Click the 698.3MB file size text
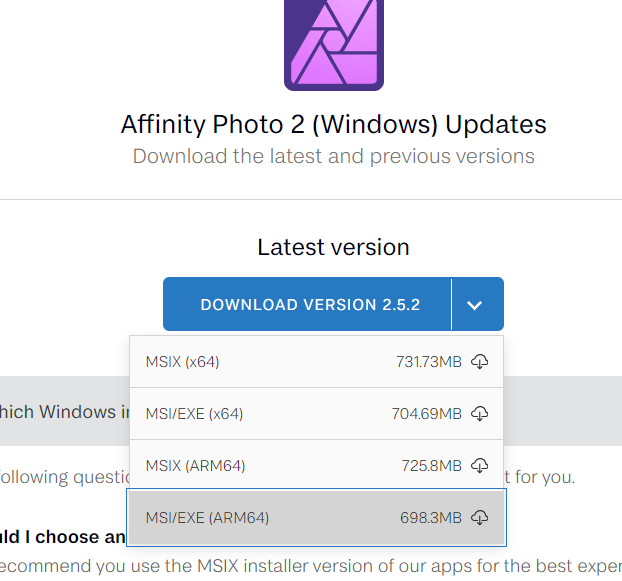Viewport: 622px width, 581px height. tap(431, 518)
